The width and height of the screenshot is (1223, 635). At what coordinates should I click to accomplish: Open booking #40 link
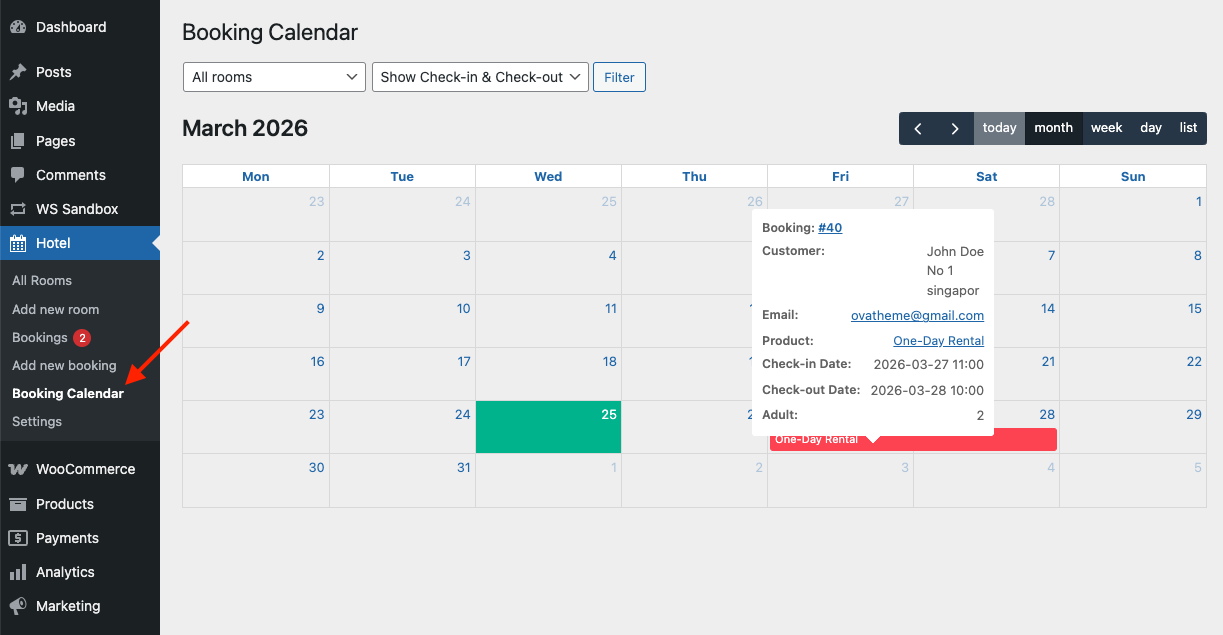[830, 228]
